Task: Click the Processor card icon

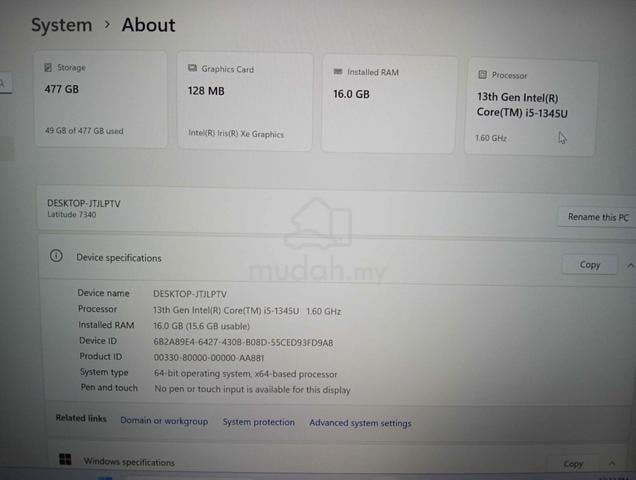Action: tap(482, 74)
